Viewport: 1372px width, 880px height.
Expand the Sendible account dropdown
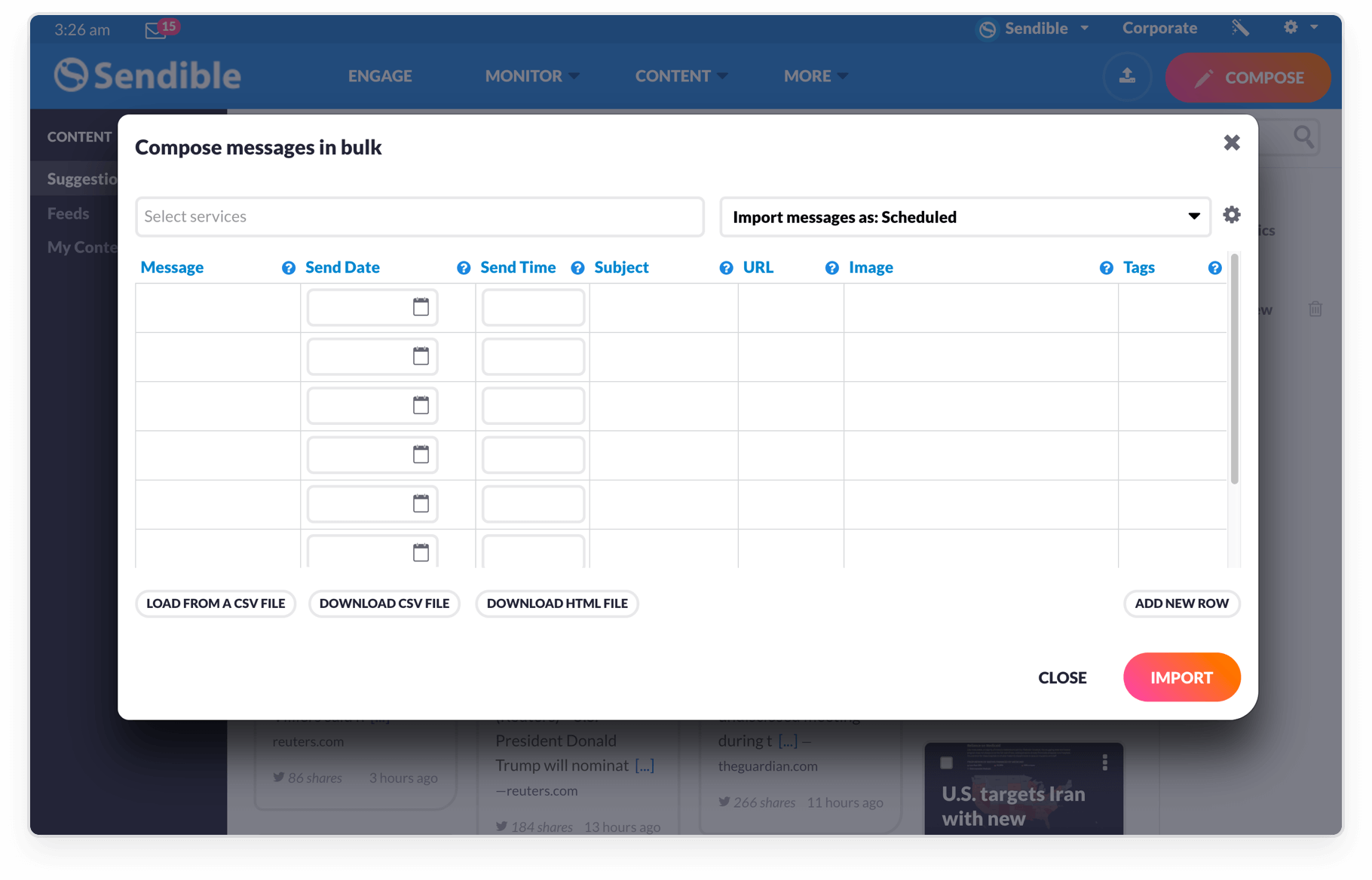coord(1034,29)
